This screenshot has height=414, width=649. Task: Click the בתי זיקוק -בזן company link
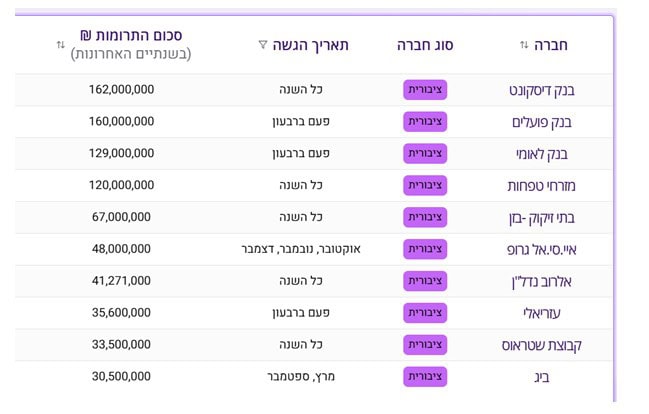[x=538, y=218]
